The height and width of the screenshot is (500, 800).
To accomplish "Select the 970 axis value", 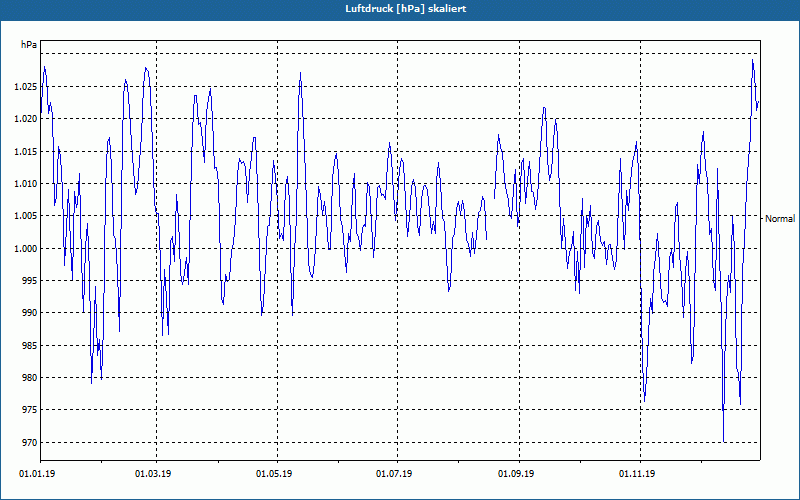I will (x=30, y=442).
